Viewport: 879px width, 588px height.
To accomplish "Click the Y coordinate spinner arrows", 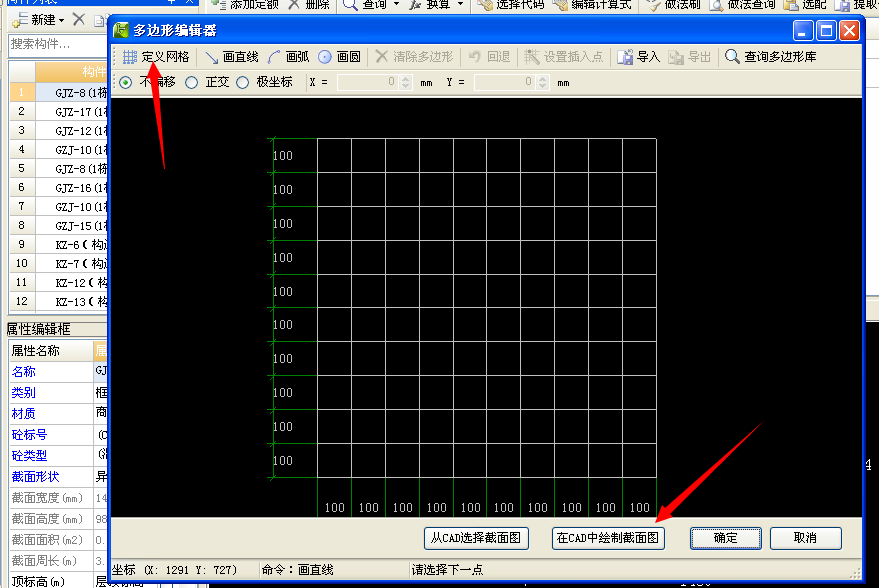I will 542,82.
